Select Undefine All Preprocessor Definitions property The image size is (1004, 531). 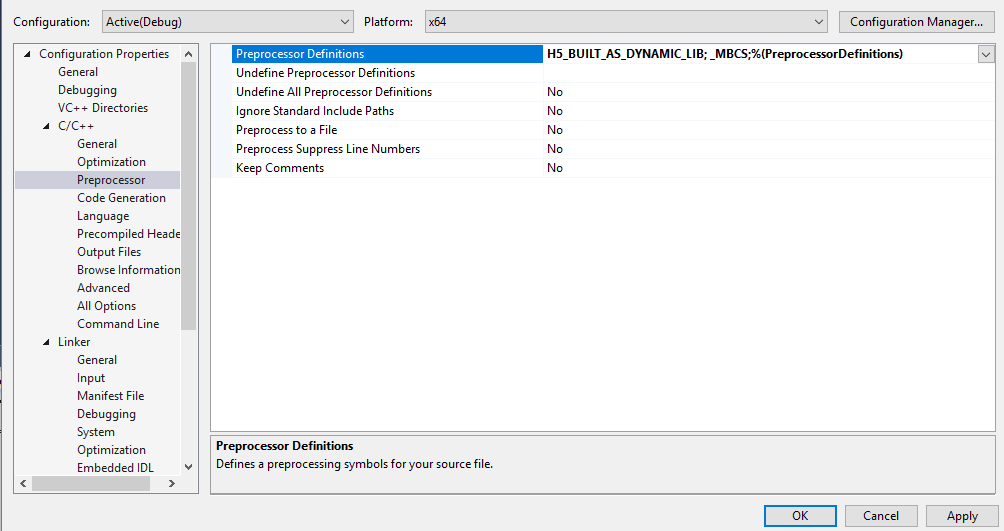pos(387,92)
